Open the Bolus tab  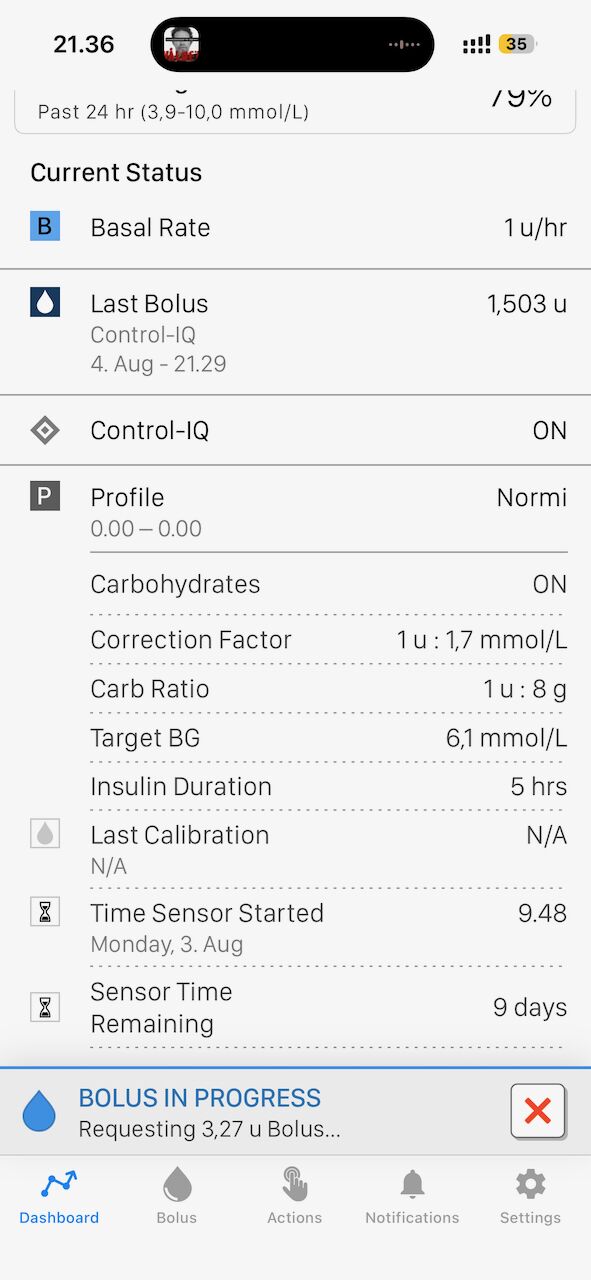pos(177,1196)
